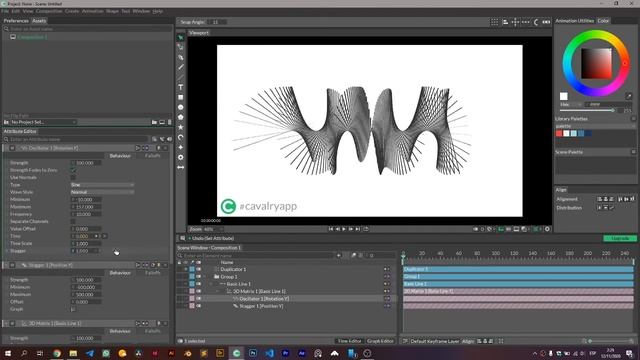Click Cavalry app icon in taskbar

[x=236, y=353]
